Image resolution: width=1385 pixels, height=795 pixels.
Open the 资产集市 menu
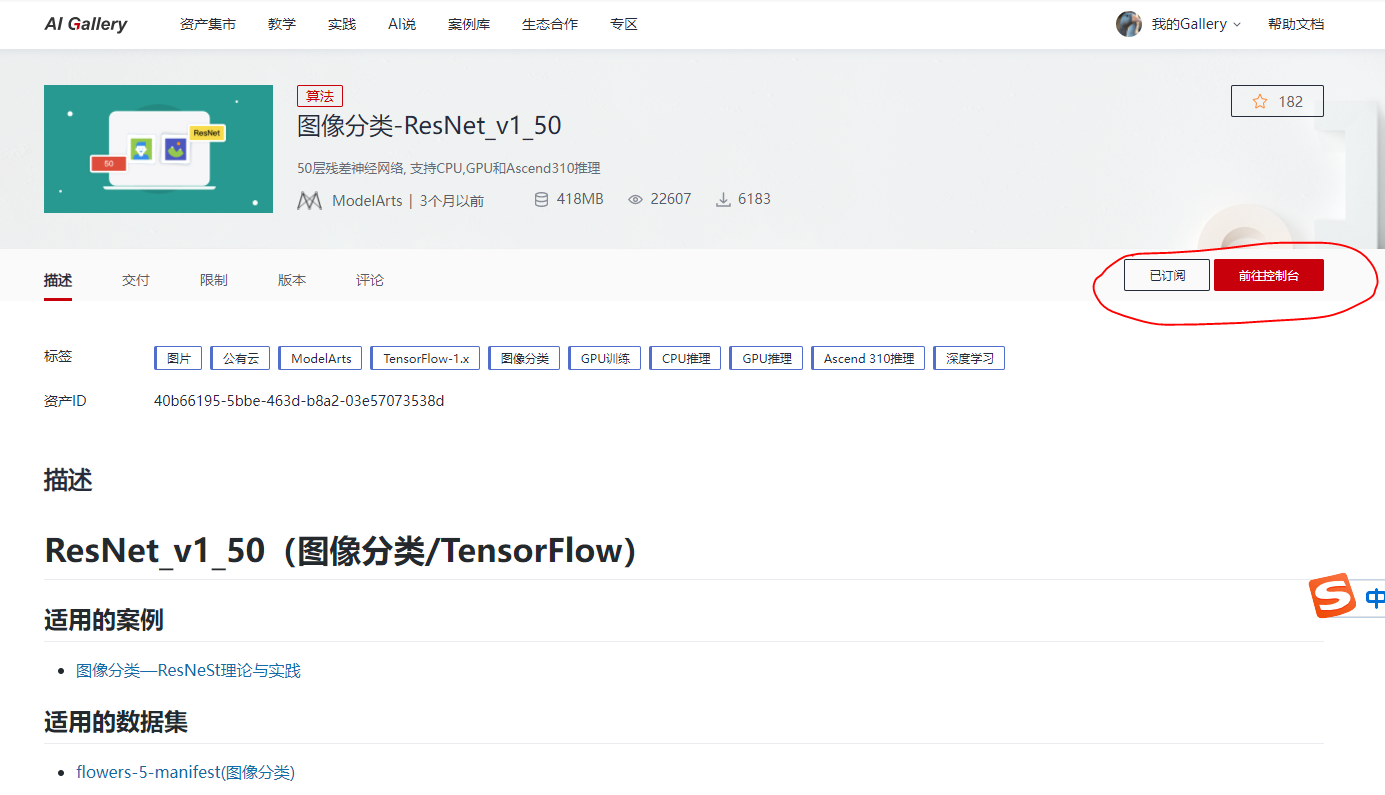pyautogui.click(x=208, y=24)
